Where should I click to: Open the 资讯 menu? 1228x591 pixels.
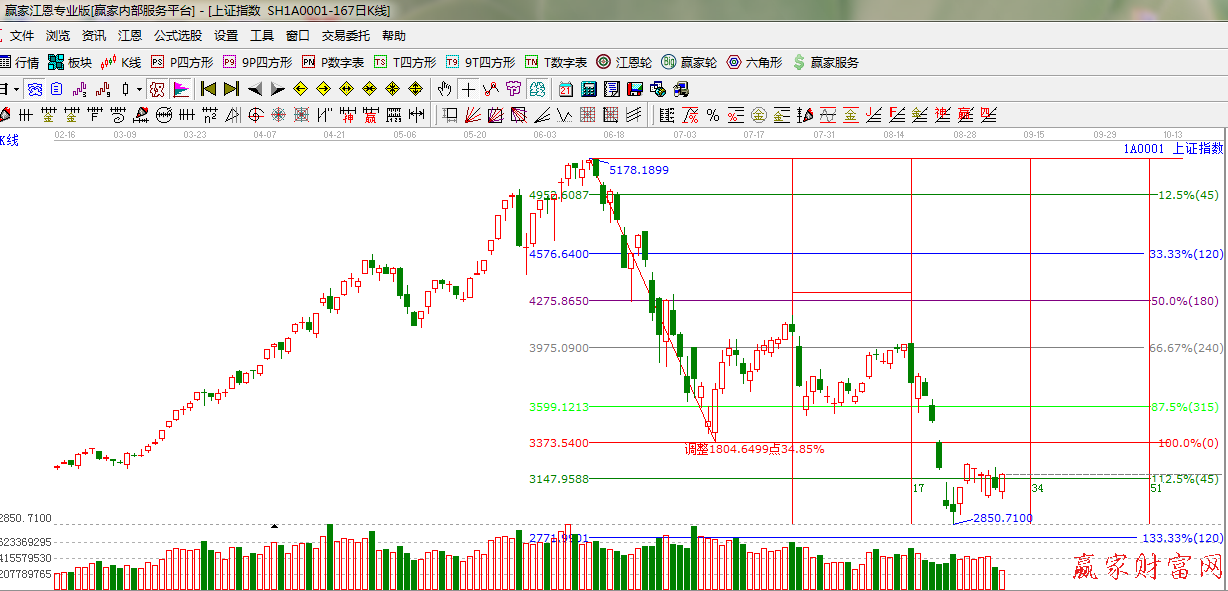tap(94, 36)
